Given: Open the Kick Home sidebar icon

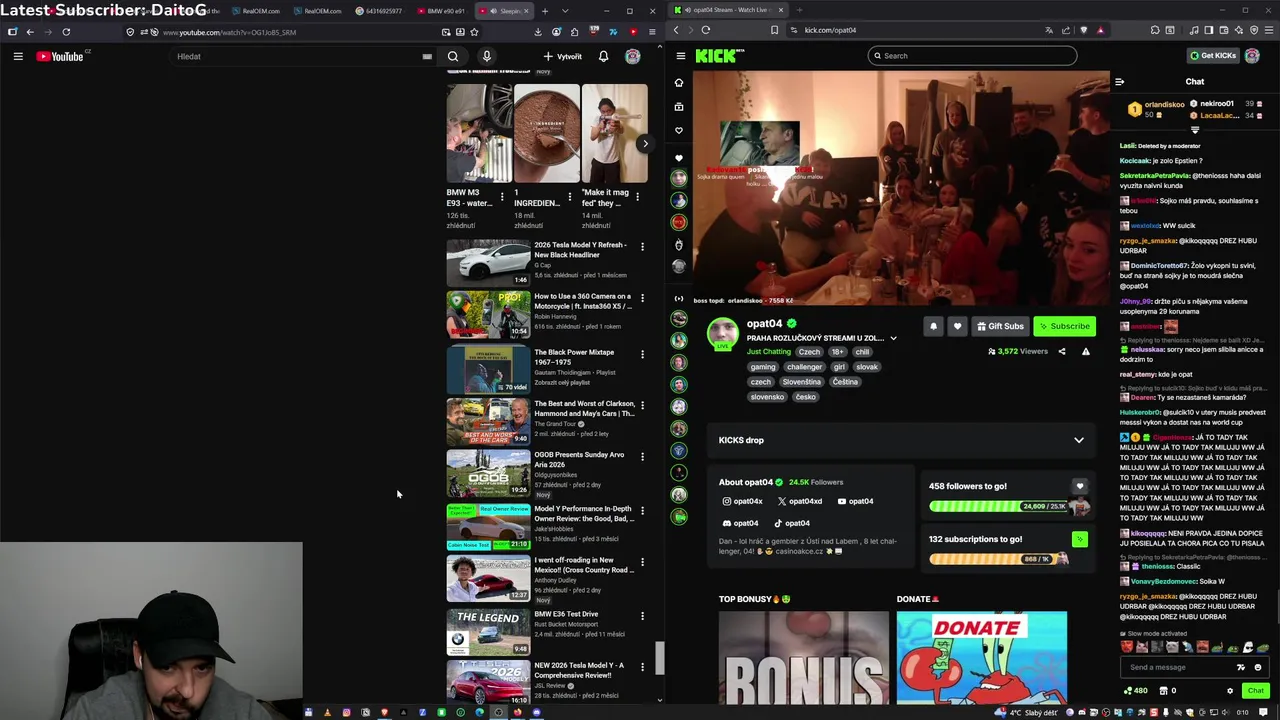Looking at the screenshot, I should (x=679, y=83).
